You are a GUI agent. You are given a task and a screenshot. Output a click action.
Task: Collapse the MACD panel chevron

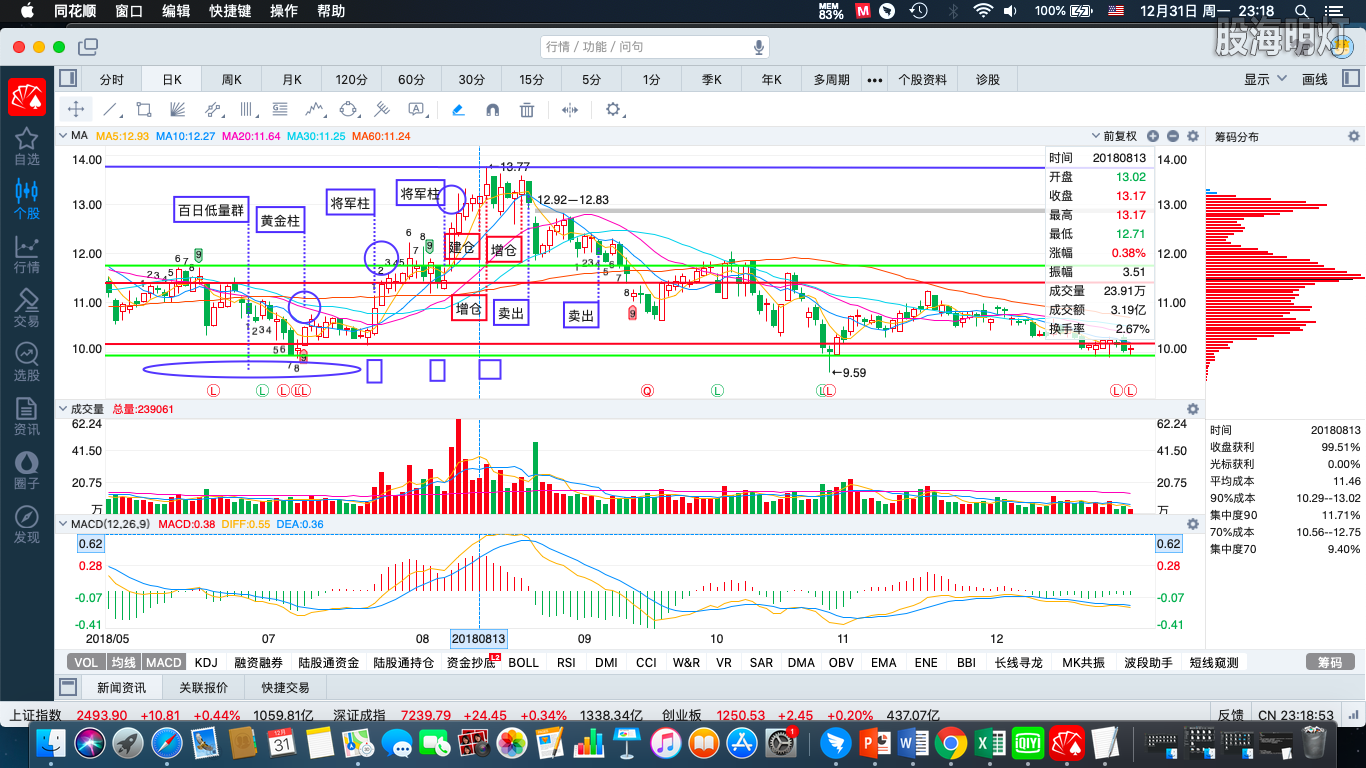pyautogui.click(x=62, y=523)
